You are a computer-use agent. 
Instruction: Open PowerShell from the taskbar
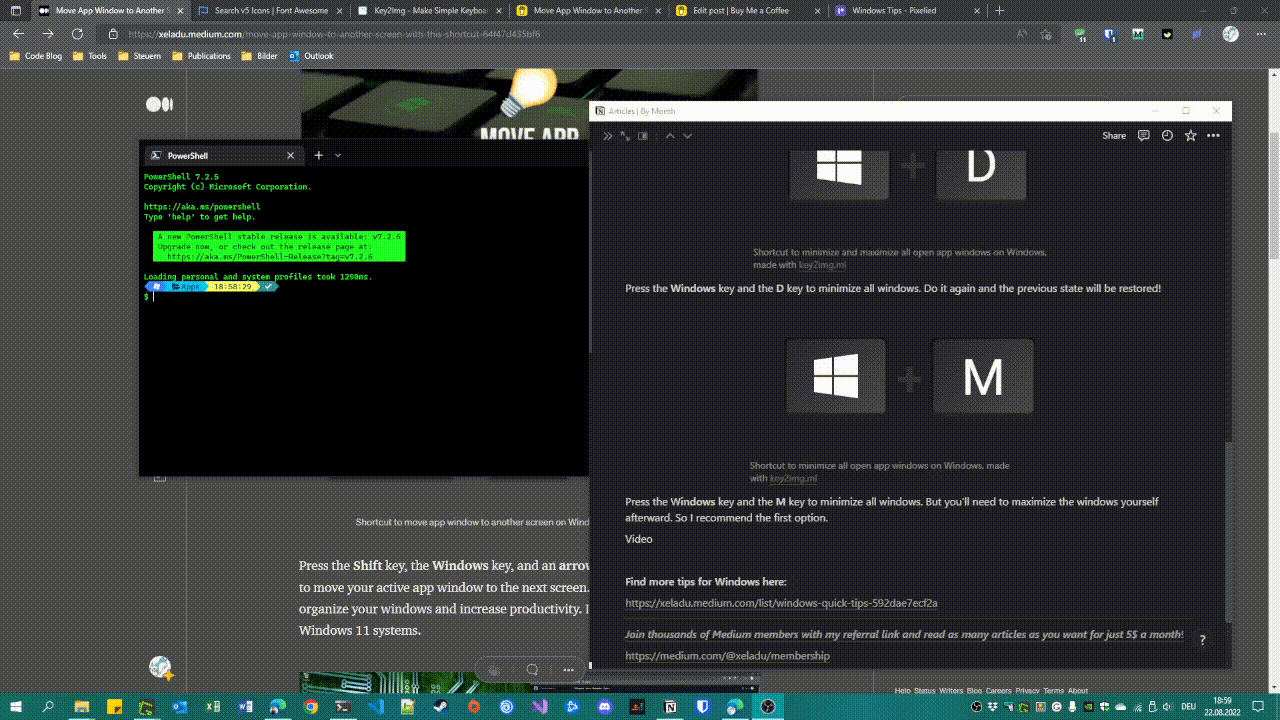click(342, 706)
